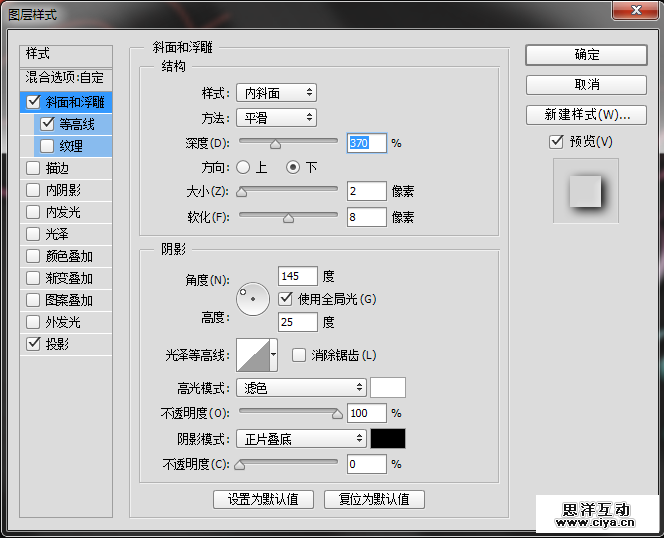The width and height of the screenshot is (664, 538).
Task: Select 外发光 style entry label
Action: [63, 322]
